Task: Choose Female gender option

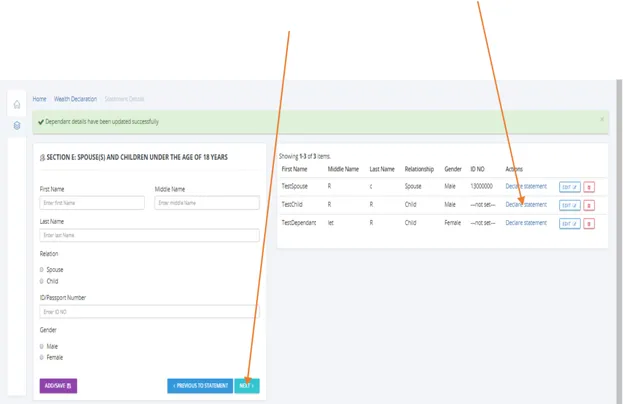Action: [x=42, y=357]
